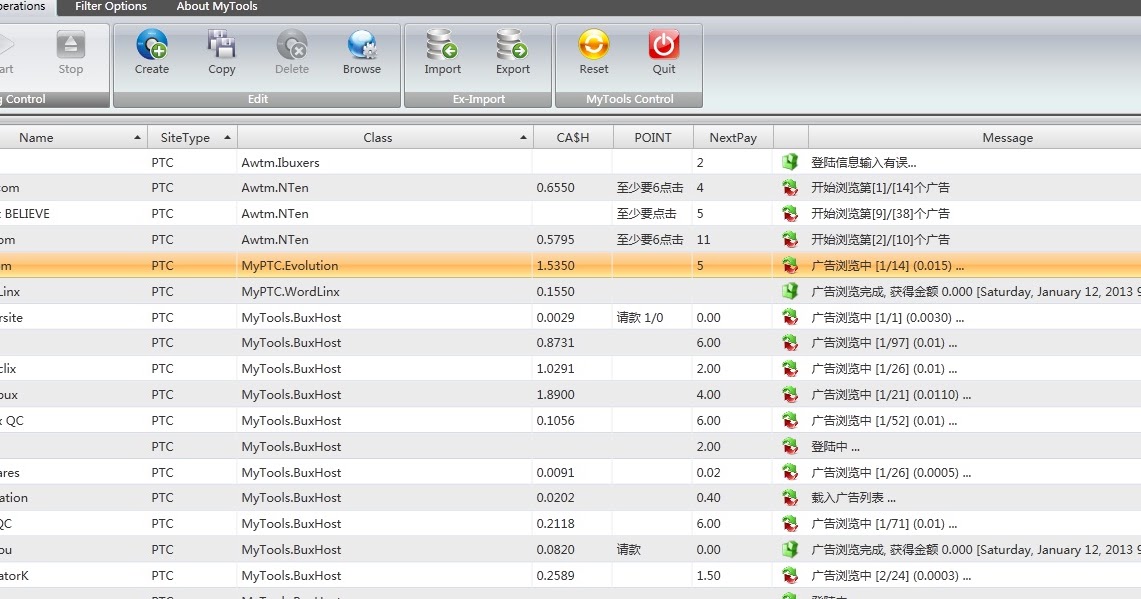Click the Create icon
The height and width of the screenshot is (599, 1141).
point(152,45)
